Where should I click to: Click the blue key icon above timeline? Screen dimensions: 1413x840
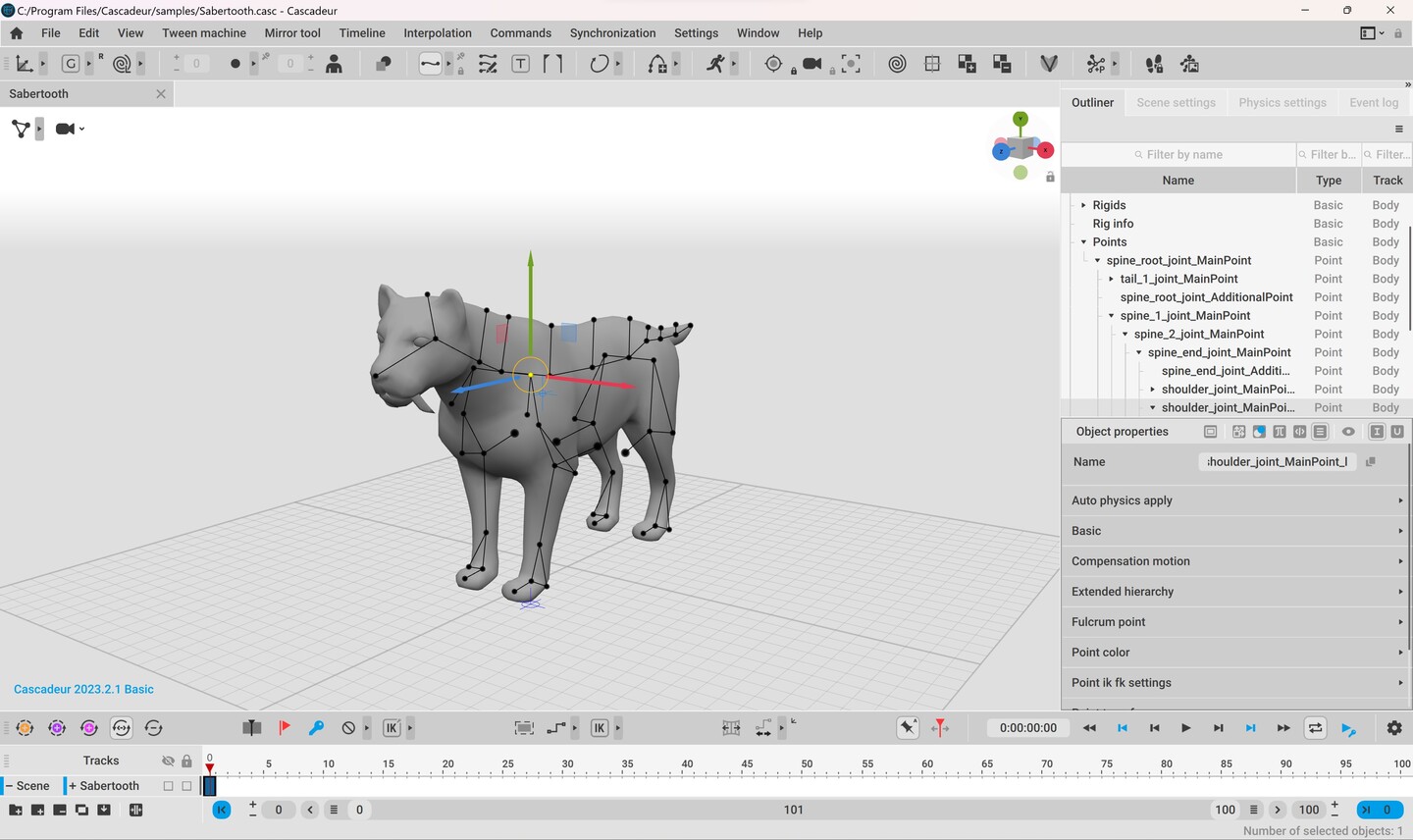pyautogui.click(x=316, y=728)
